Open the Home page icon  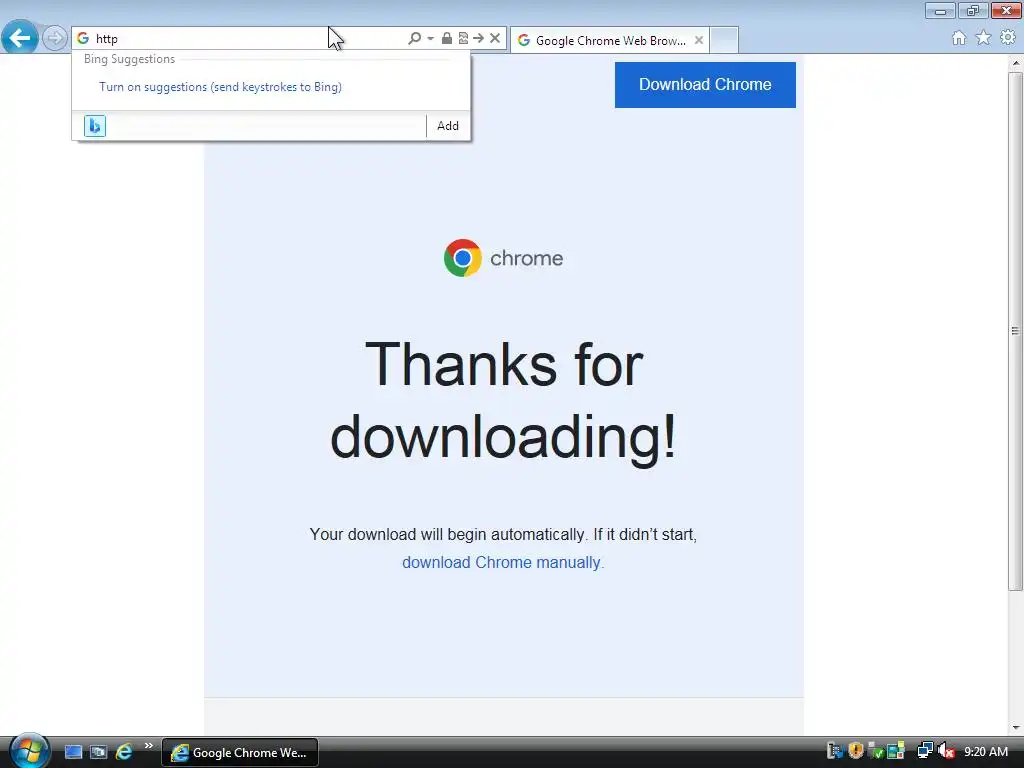coord(959,38)
